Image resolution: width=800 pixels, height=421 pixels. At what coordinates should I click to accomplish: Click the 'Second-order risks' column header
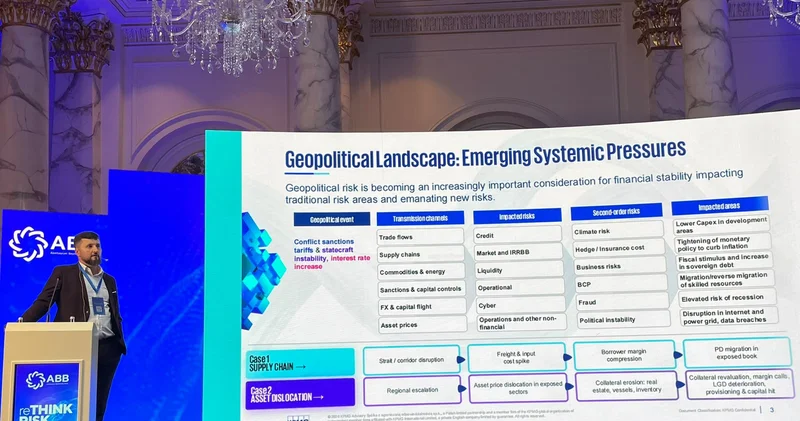click(616, 211)
